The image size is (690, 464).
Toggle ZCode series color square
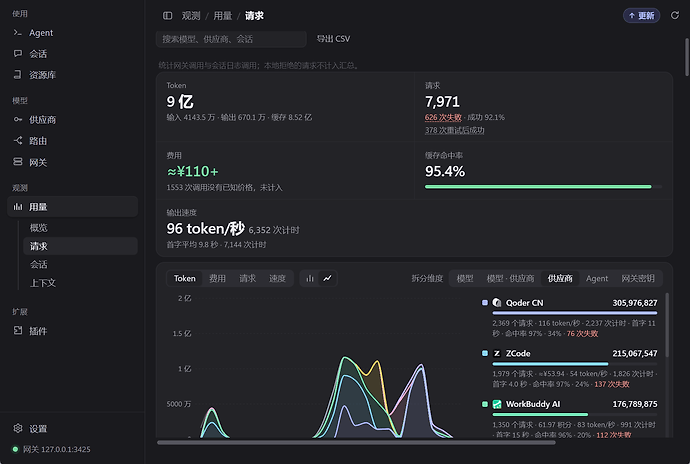485,354
